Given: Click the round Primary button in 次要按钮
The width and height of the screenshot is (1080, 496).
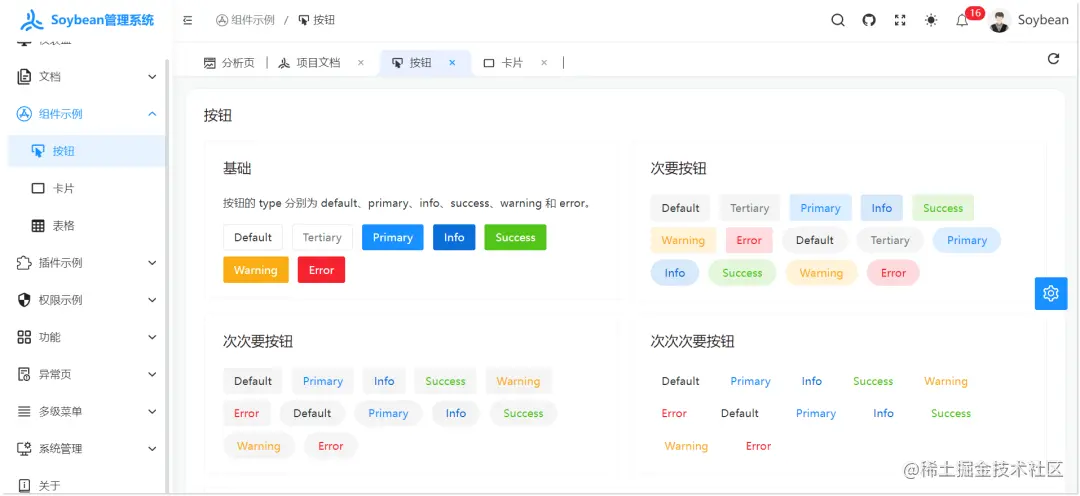Looking at the screenshot, I should (x=966, y=240).
